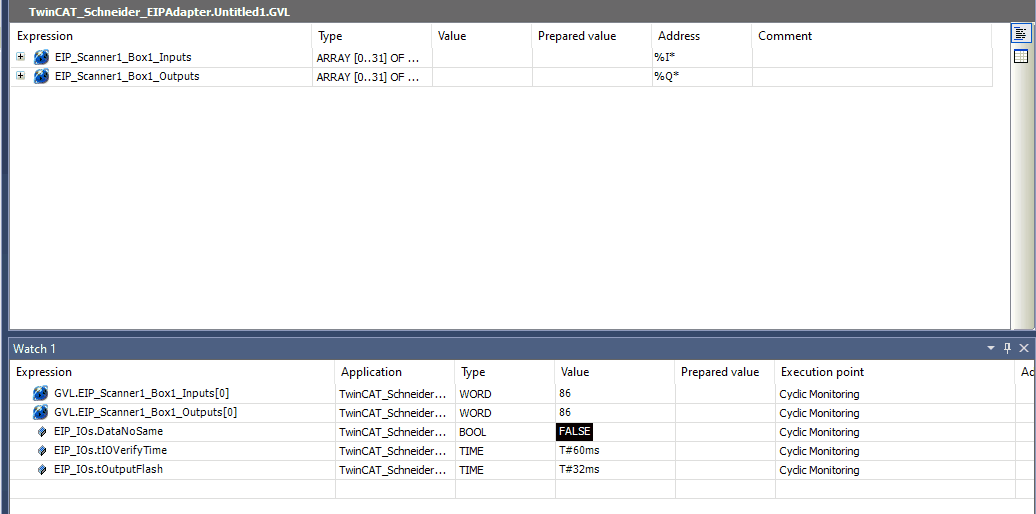Click Watch 1 Prepared value column header
The image size is (1036, 514).
coord(725,372)
